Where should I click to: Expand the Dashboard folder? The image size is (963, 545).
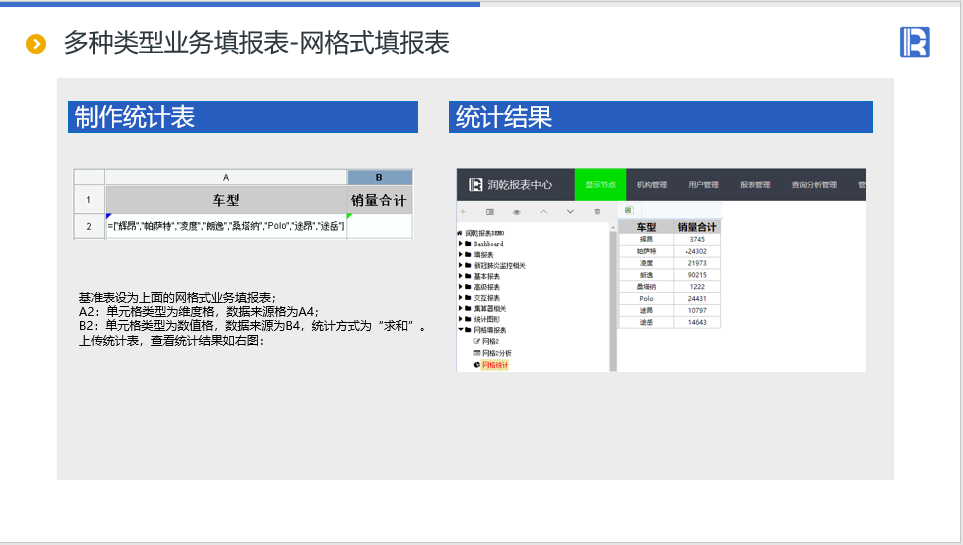coord(461,244)
